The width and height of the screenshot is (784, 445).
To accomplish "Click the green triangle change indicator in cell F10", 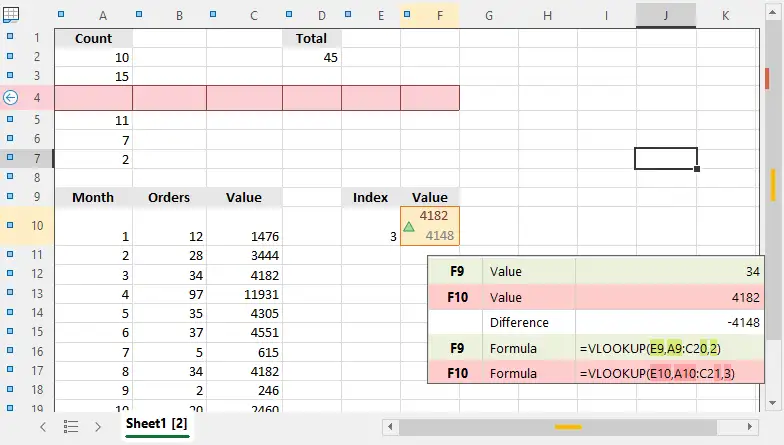I will [x=409, y=227].
